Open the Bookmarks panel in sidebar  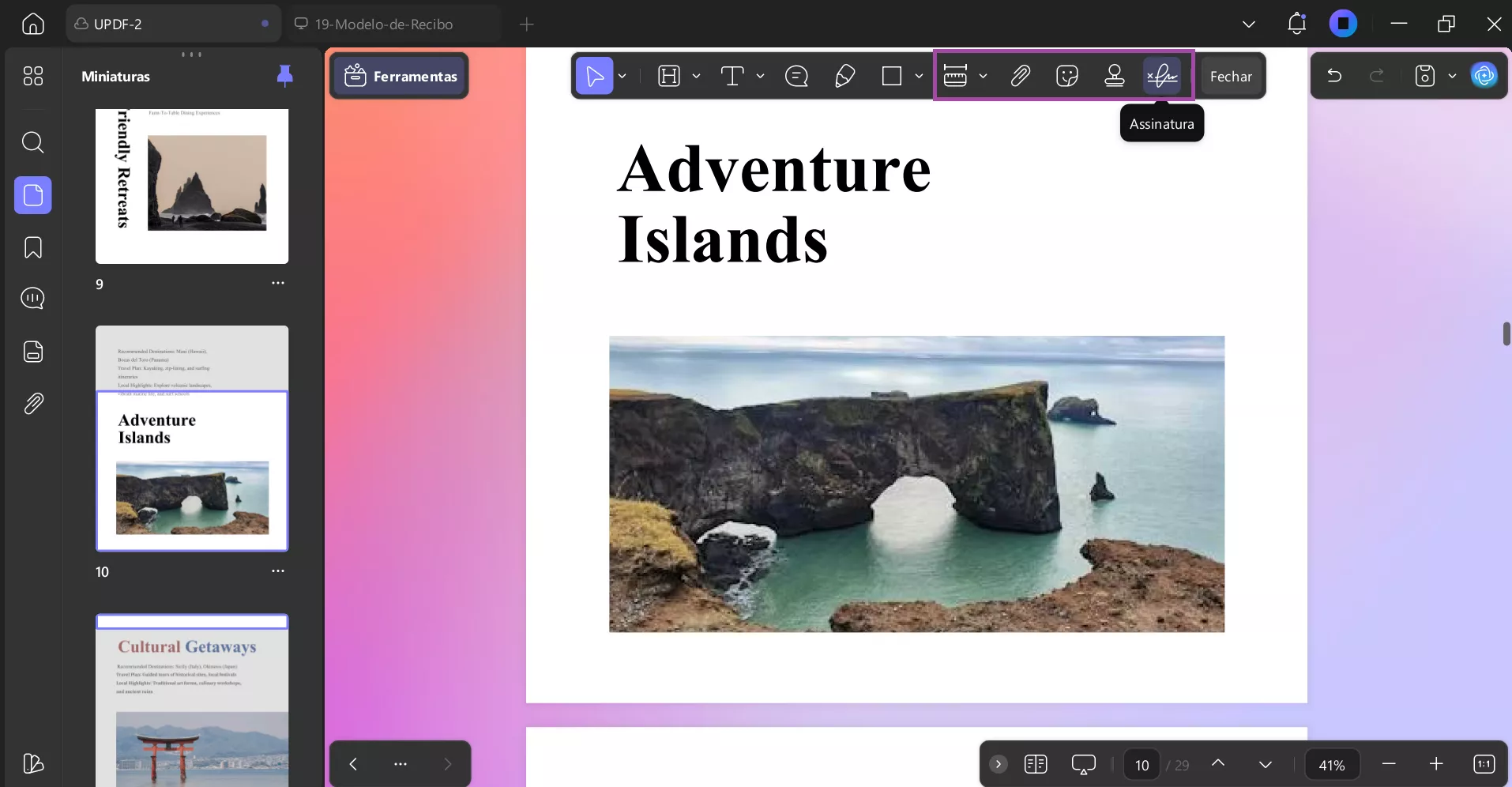coord(32,248)
